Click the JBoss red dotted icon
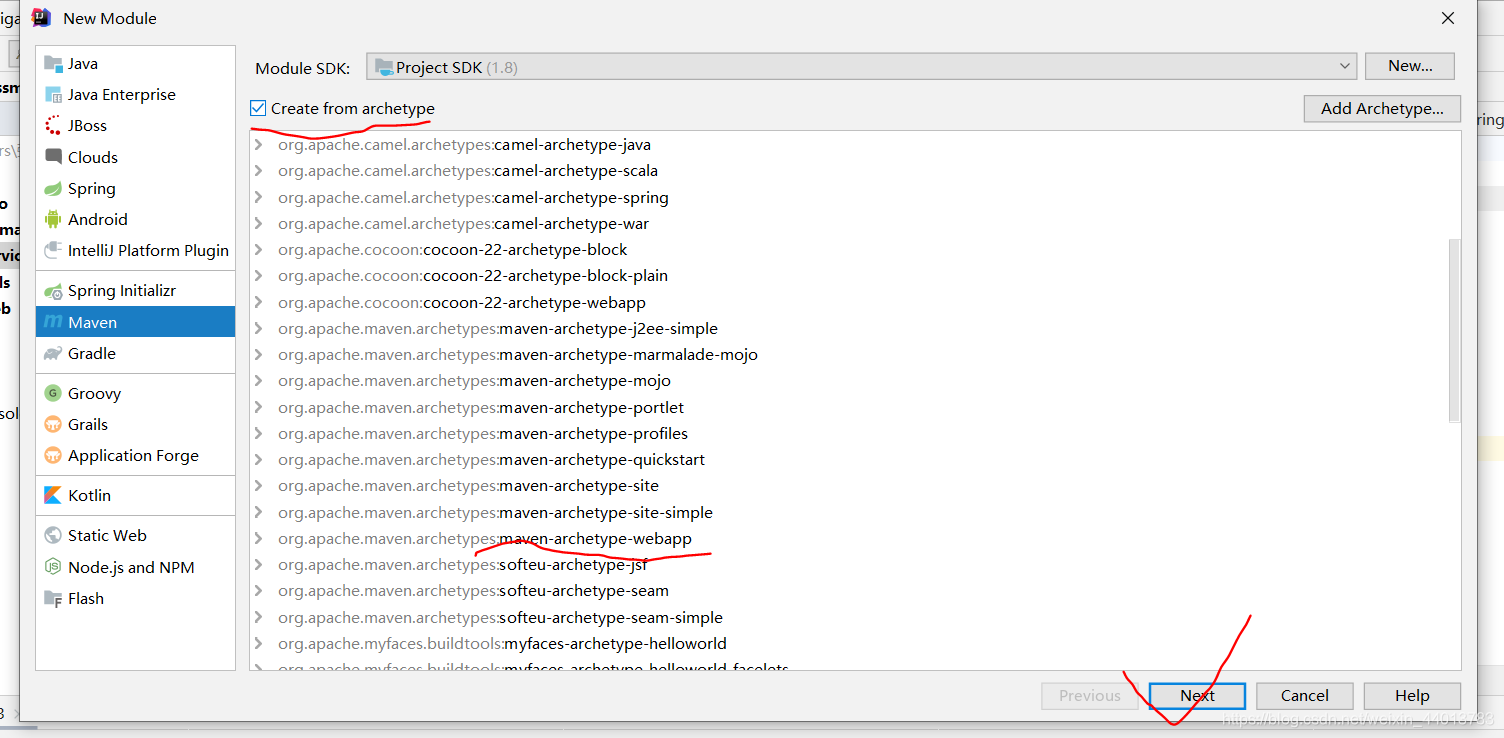 [53, 125]
